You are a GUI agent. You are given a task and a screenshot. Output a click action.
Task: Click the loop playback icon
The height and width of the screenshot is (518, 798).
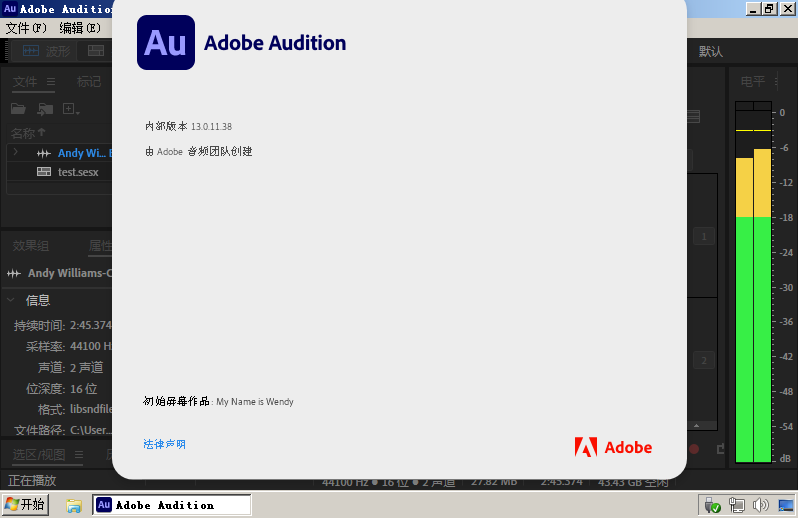point(720,449)
